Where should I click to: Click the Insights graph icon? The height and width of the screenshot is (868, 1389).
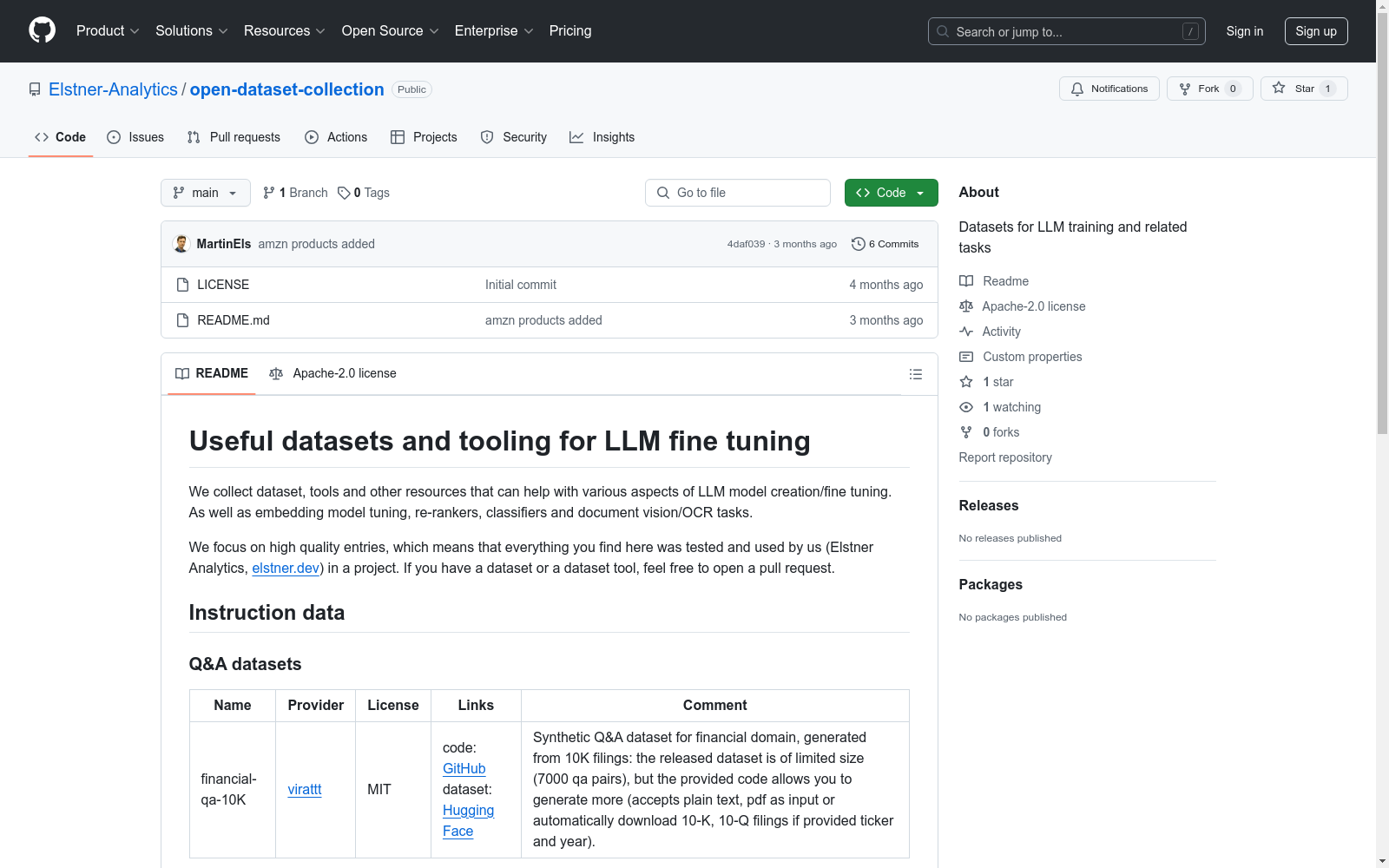click(x=576, y=137)
